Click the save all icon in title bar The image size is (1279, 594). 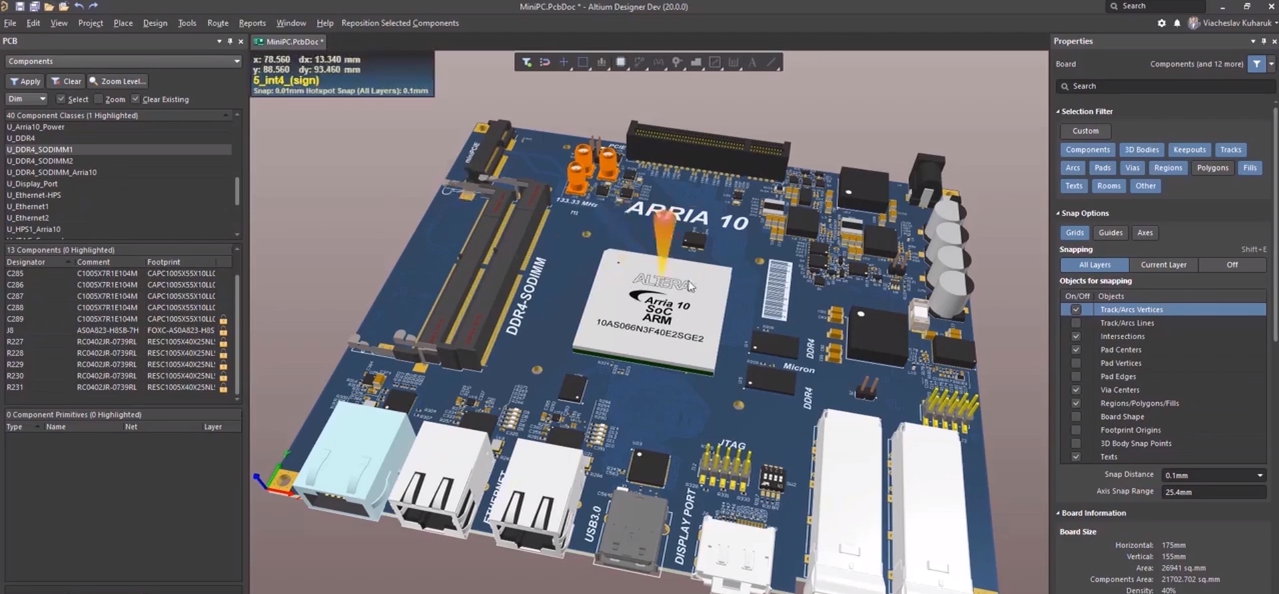(x=35, y=6)
